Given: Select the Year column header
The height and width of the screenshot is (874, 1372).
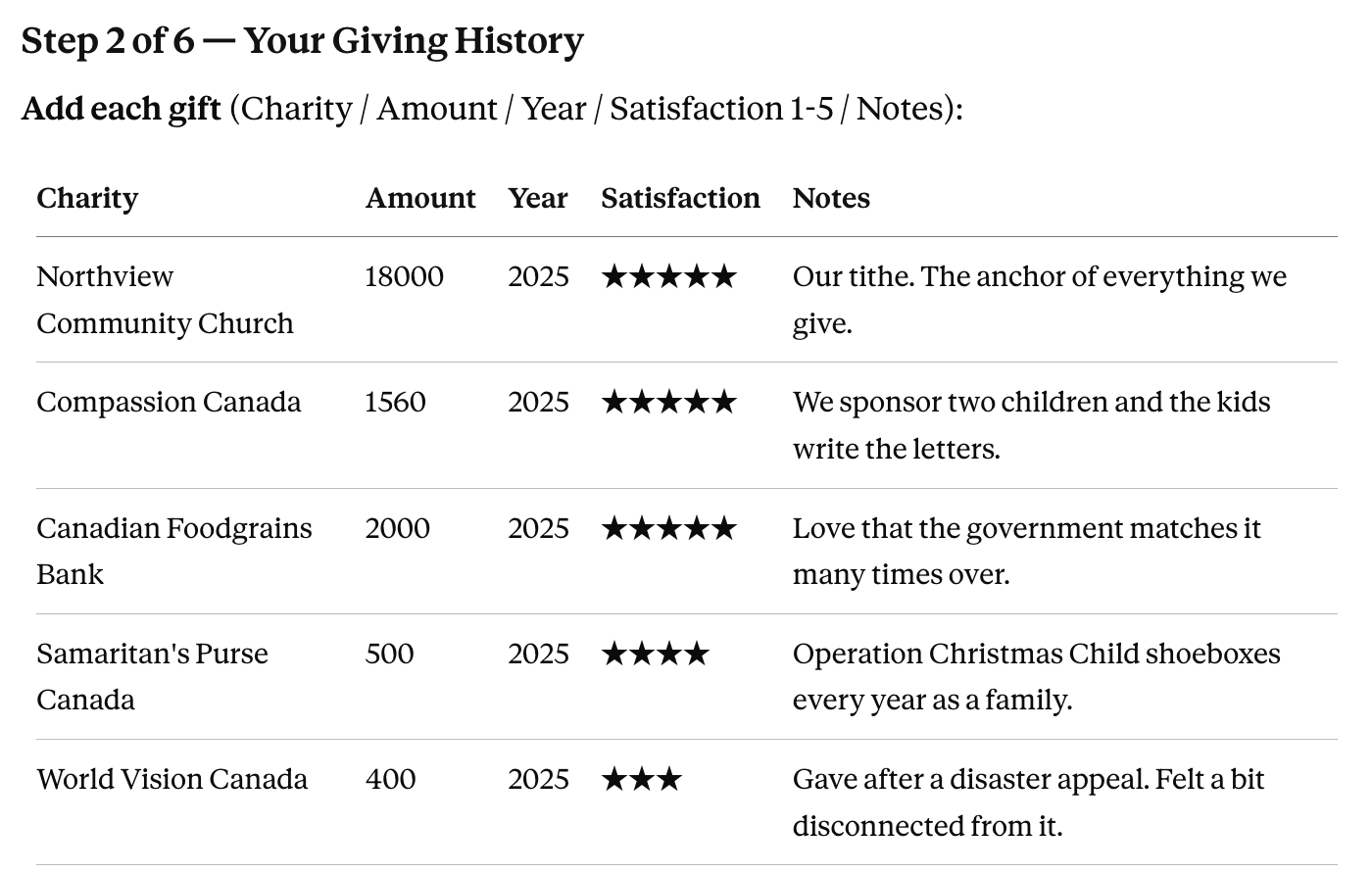Looking at the screenshot, I should pos(538,199).
